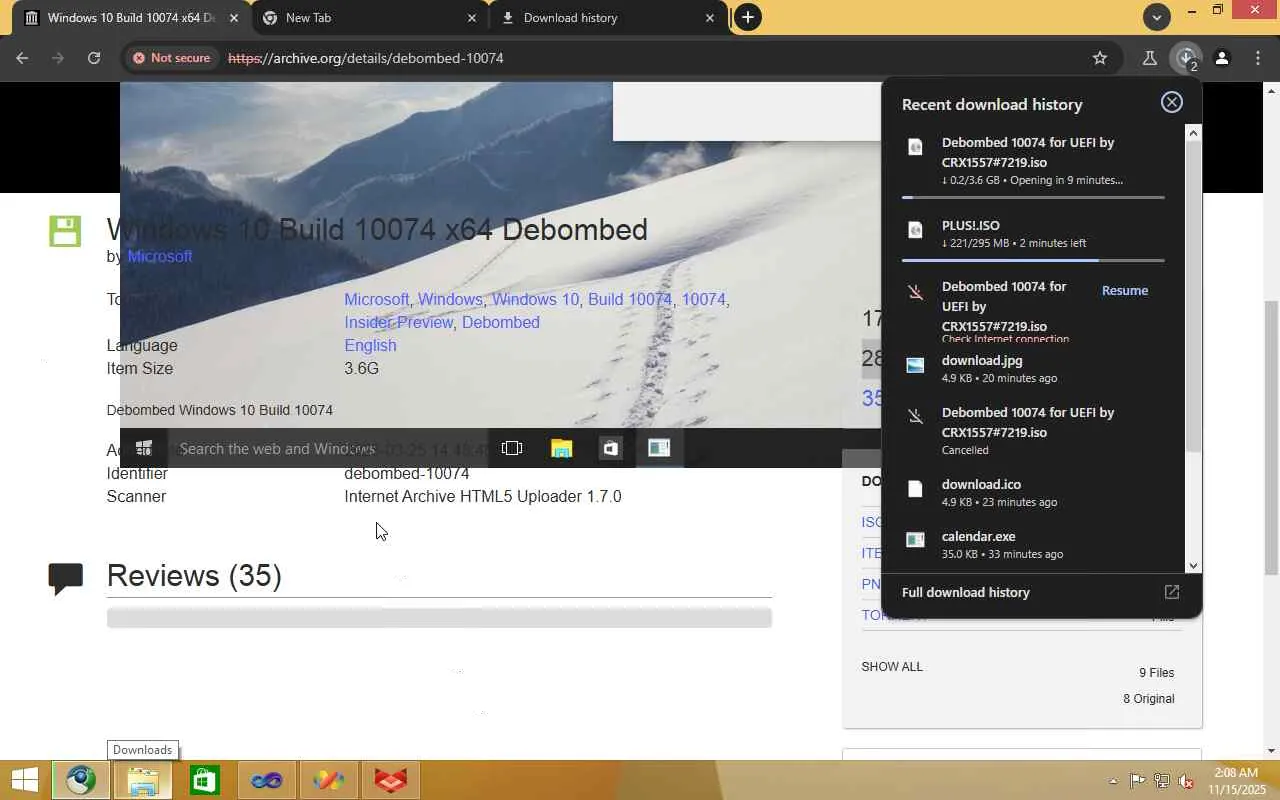The image size is (1280, 800).
Task: Open Full download history in new tab
Action: (x=1172, y=592)
